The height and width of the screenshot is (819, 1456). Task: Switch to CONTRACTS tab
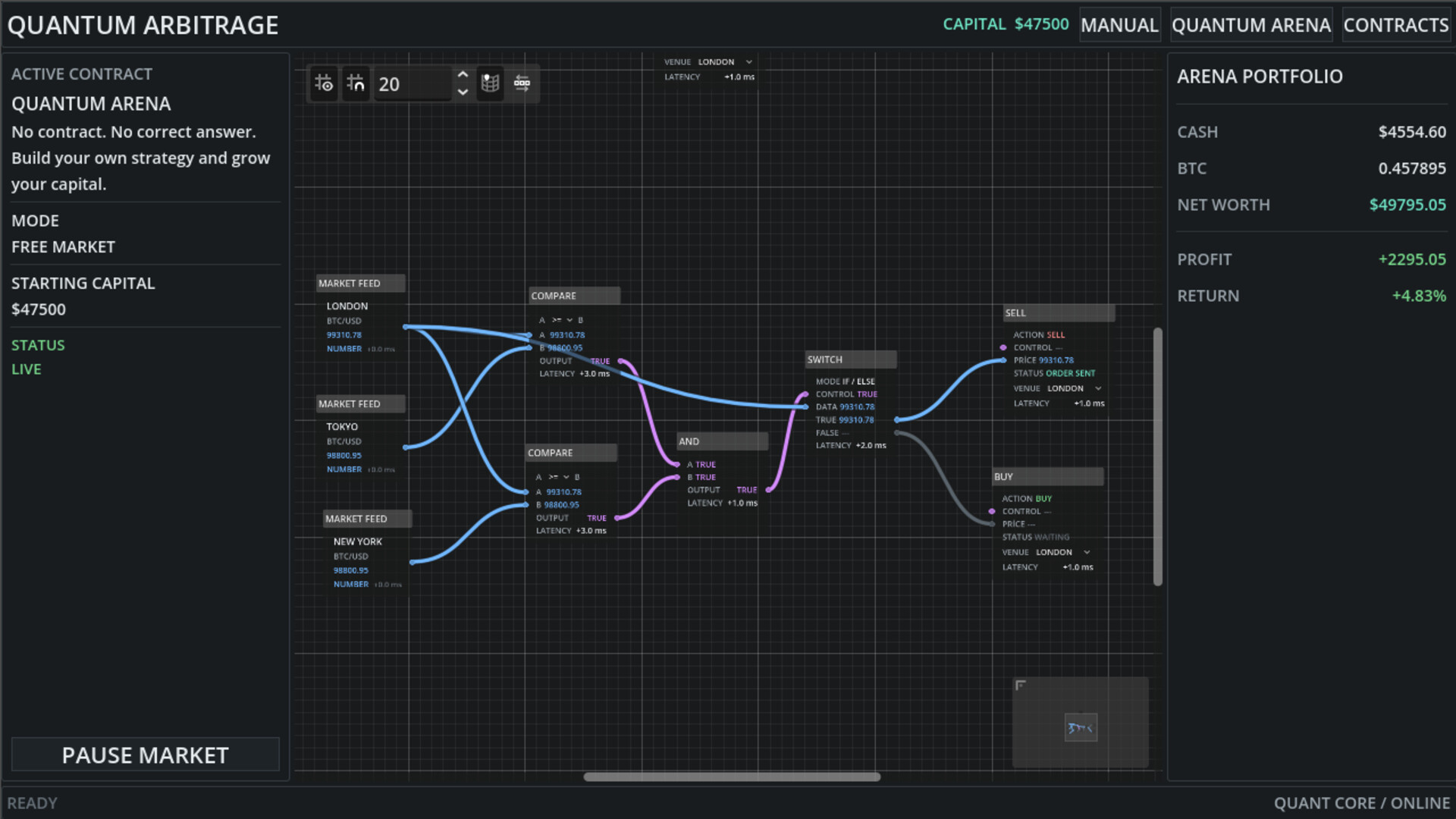(x=1395, y=25)
